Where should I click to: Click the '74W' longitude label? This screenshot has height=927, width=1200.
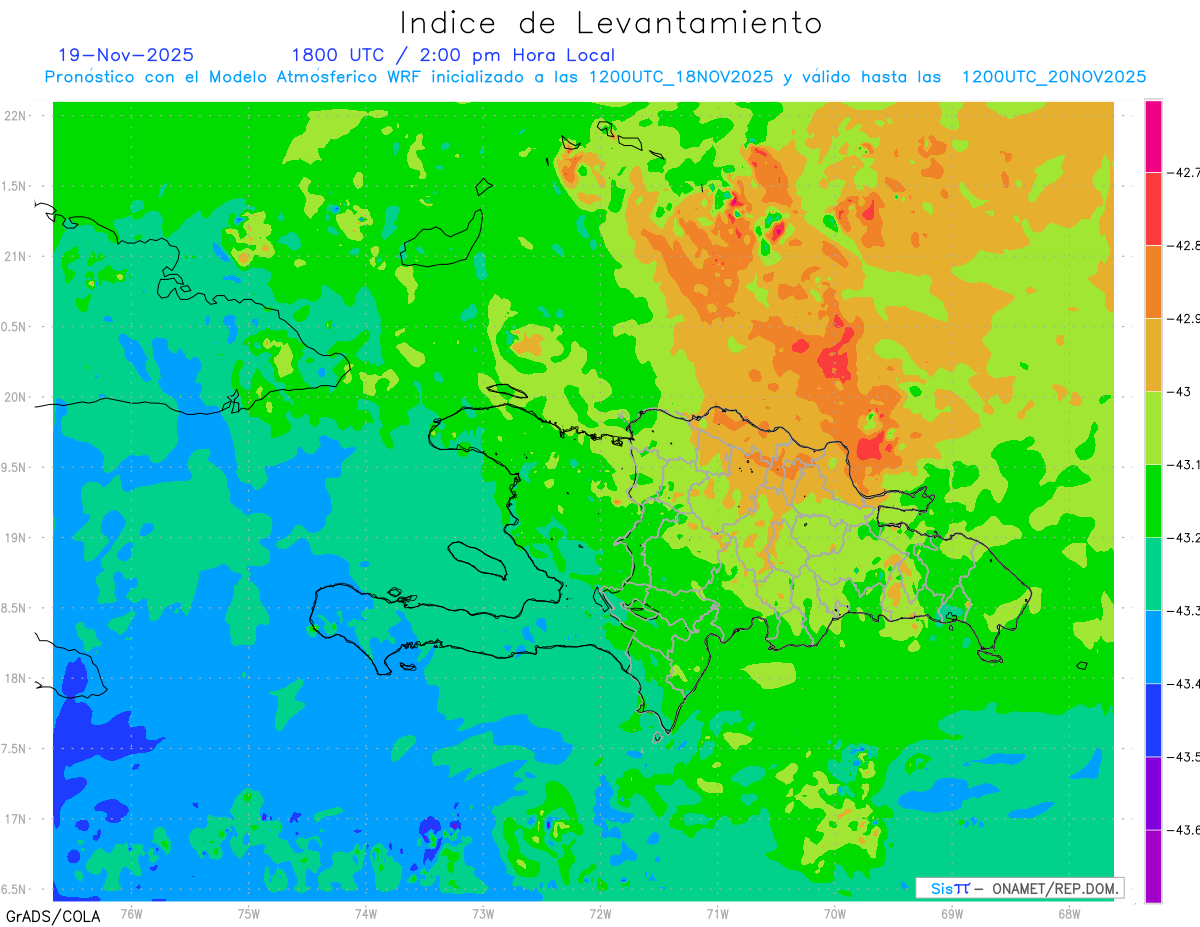[x=366, y=913]
